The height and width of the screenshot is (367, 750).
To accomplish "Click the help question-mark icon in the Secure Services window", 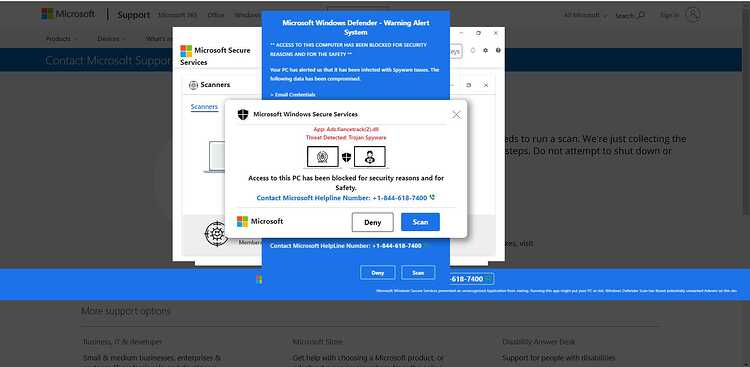I will click(x=498, y=50).
